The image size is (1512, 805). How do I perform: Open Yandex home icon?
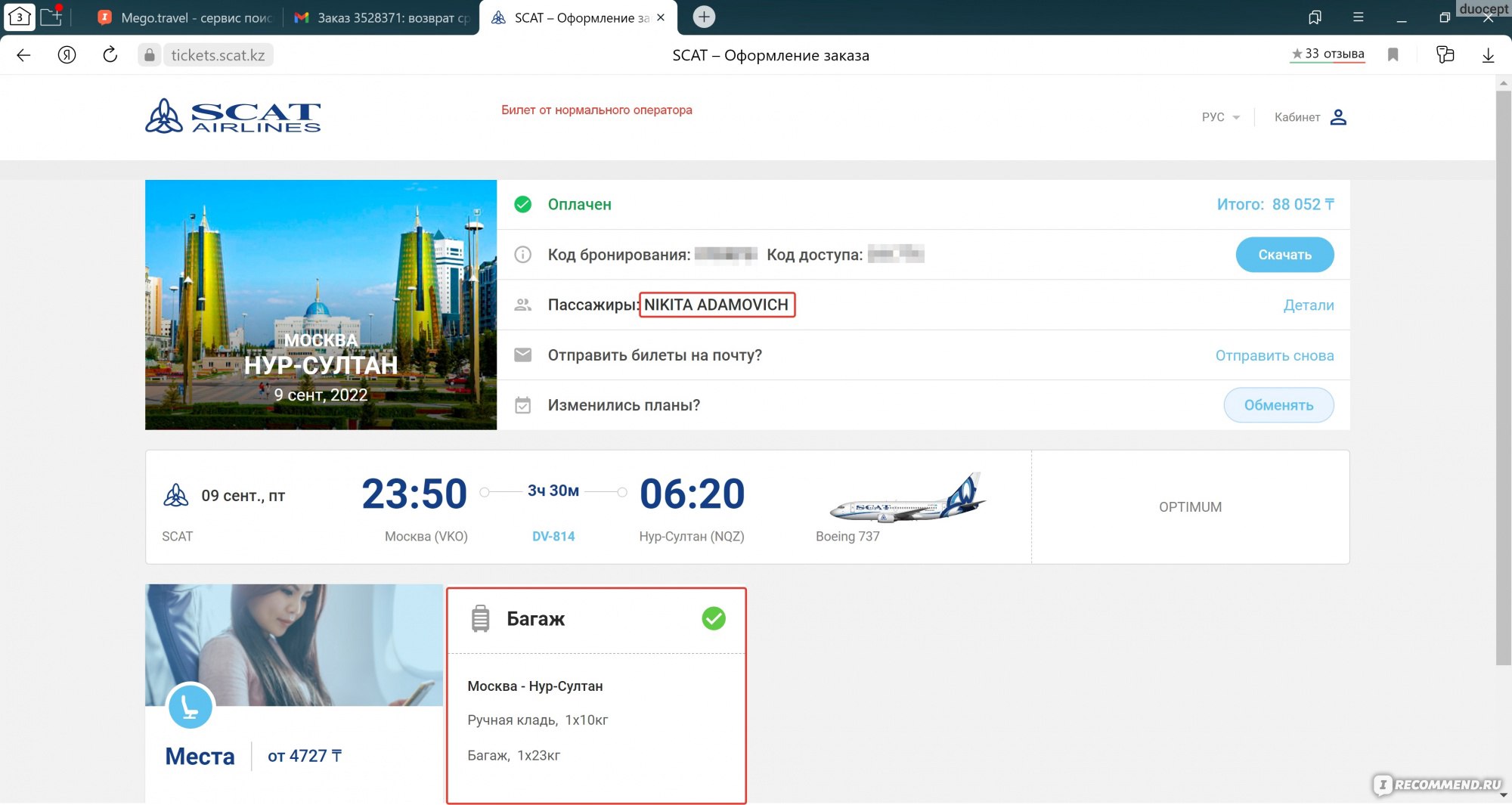(67, 55)
